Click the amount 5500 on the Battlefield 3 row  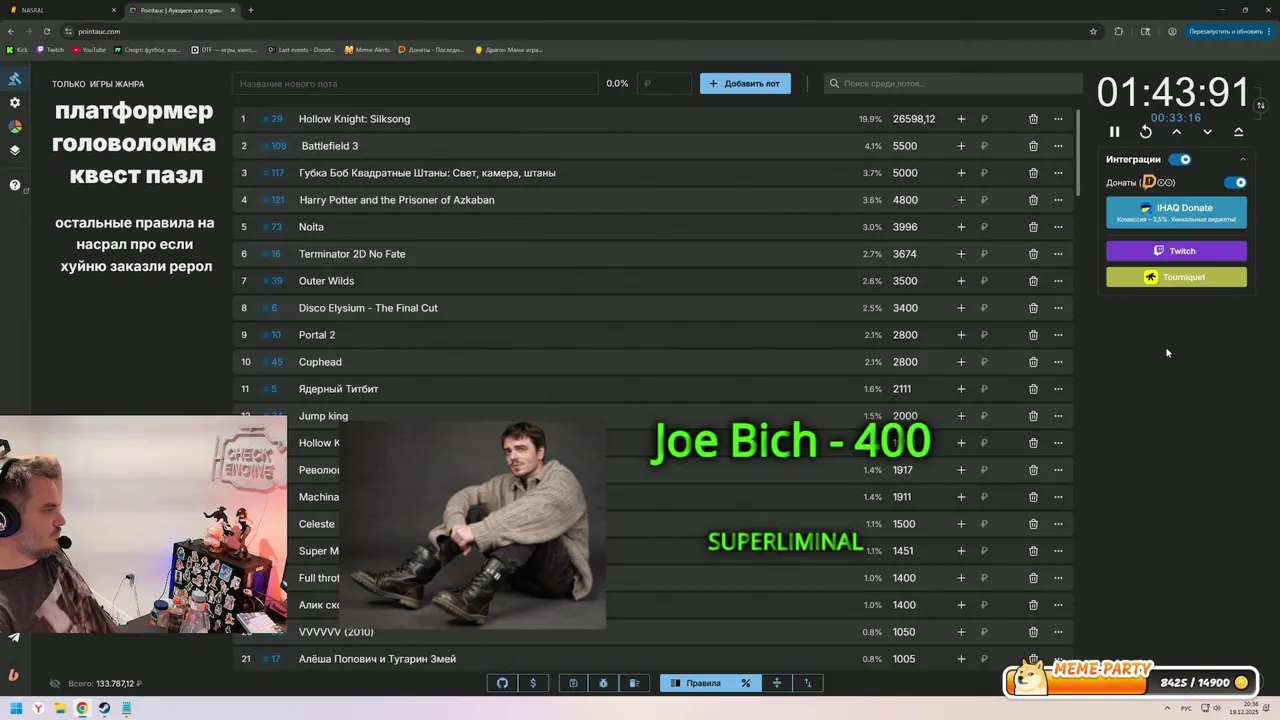pos(905,146)
